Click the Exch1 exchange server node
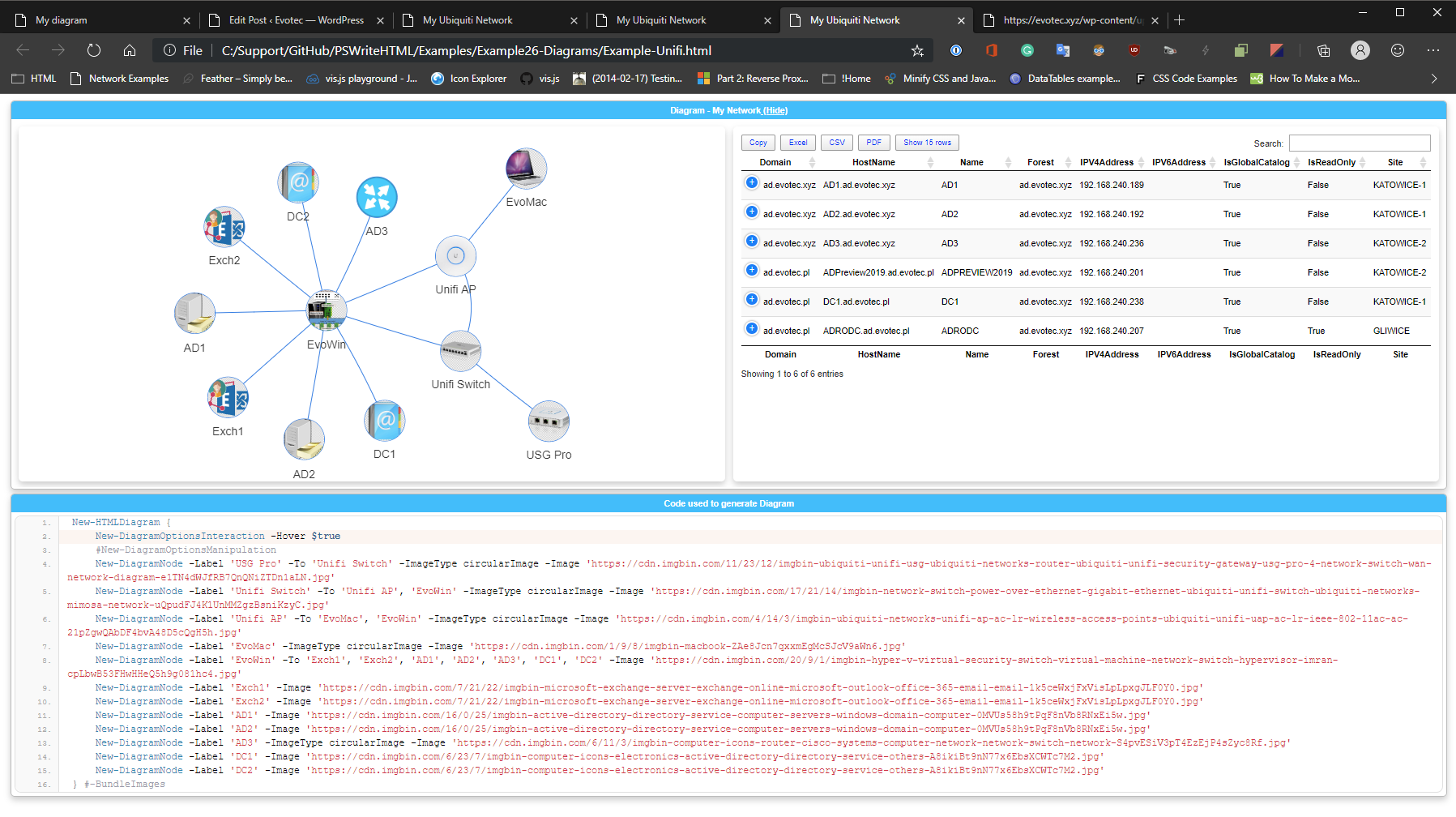The image size is (1456, 817). click(x=228, y=396)
